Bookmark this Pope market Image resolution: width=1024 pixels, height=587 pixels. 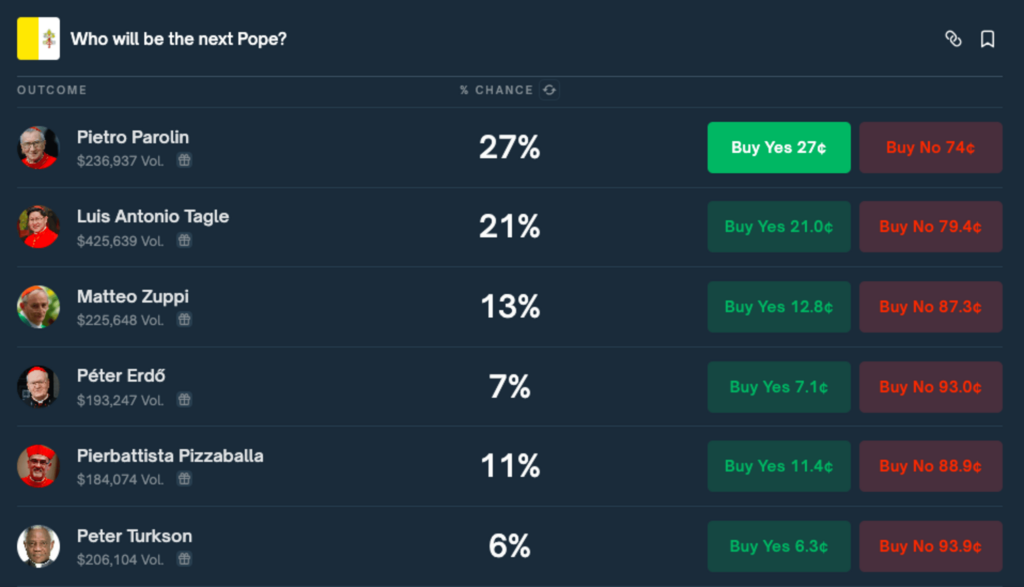click(x=987, y=39)
